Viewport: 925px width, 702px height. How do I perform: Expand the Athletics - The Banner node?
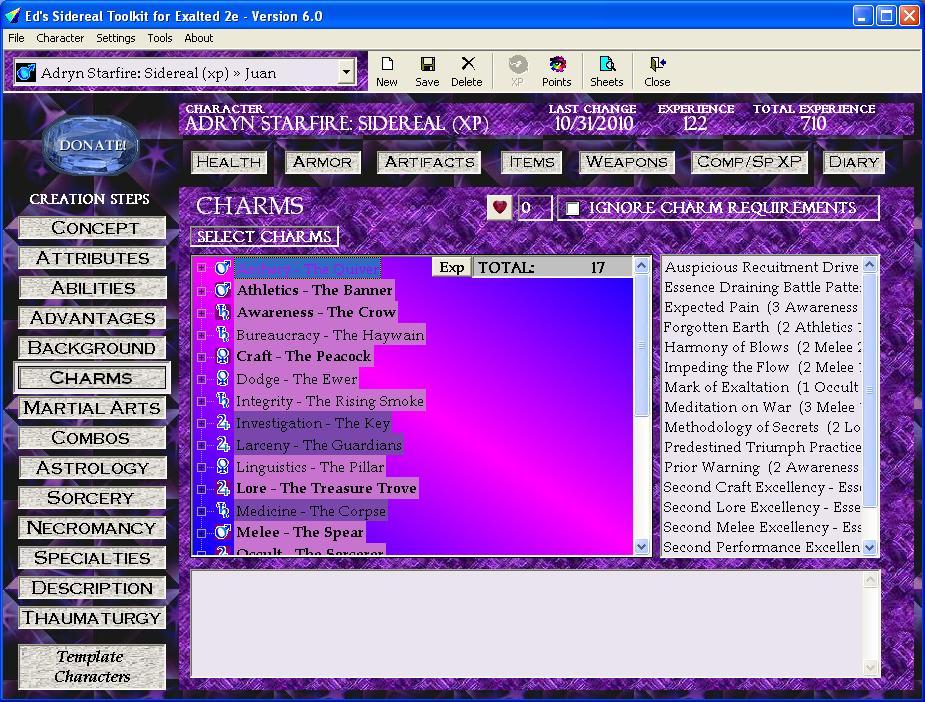[x=202, y=290]
